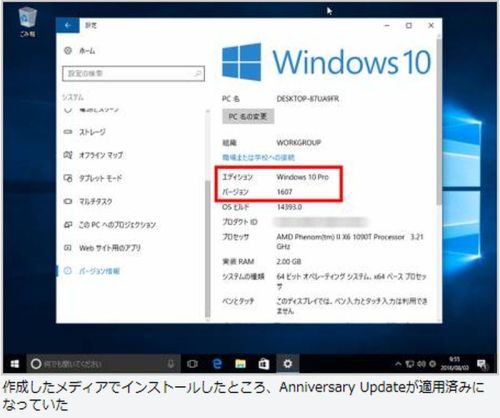Viewport: 500px width, 418px height.
Task: Open the connect to work or school link
Action: pos(258,157)
